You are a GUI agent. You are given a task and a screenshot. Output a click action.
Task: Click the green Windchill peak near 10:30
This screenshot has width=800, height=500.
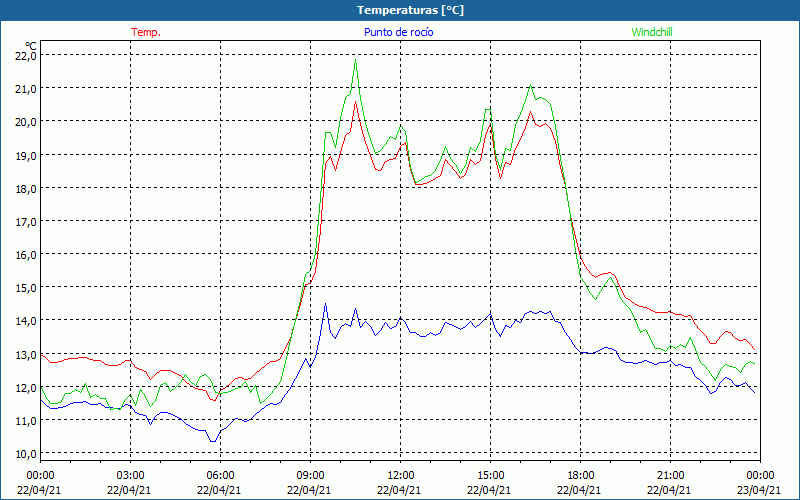[355, 60]
